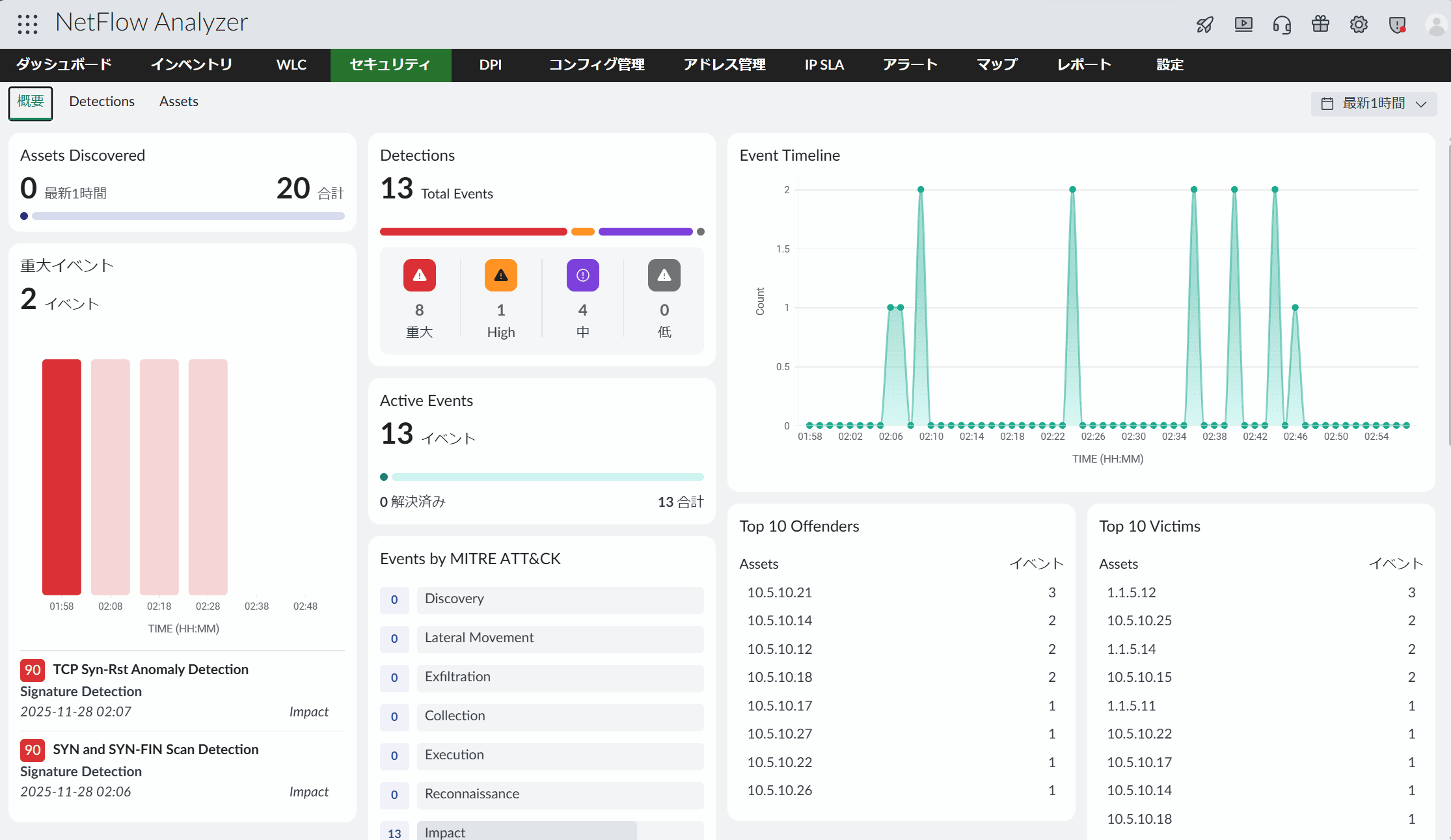
Task: Select the 概要 sub-tab
Action: (x=31, y=103)
